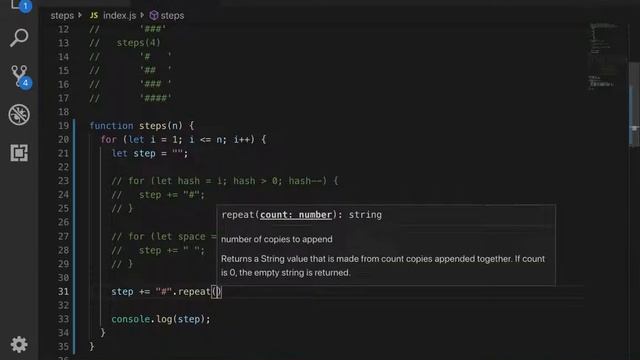Click comment '####' on line 17

pyautogui.click(x=156, y=98)
